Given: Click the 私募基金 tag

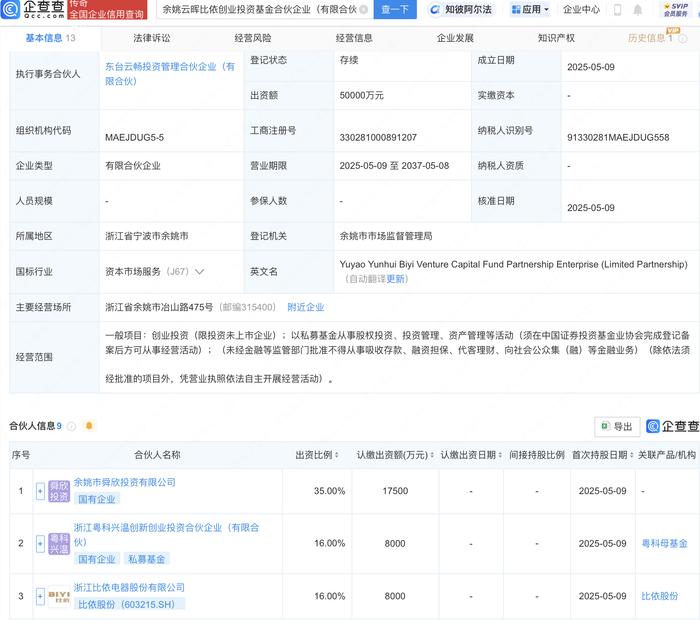Looking at the screenshot, I should click(x=146, y=559).
